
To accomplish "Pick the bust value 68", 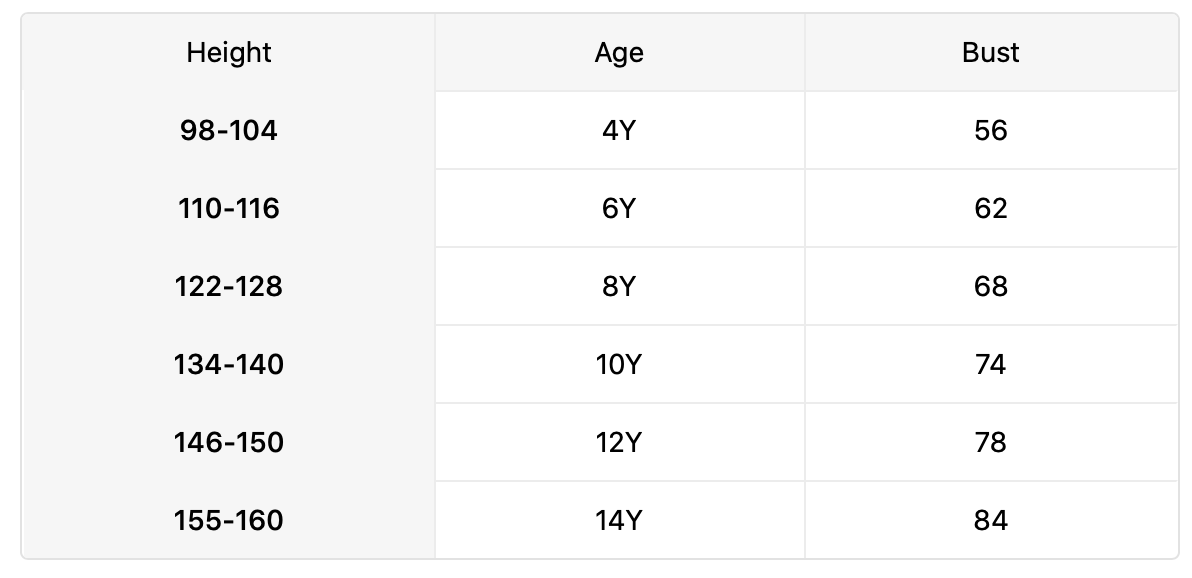I will click(990, 287).
